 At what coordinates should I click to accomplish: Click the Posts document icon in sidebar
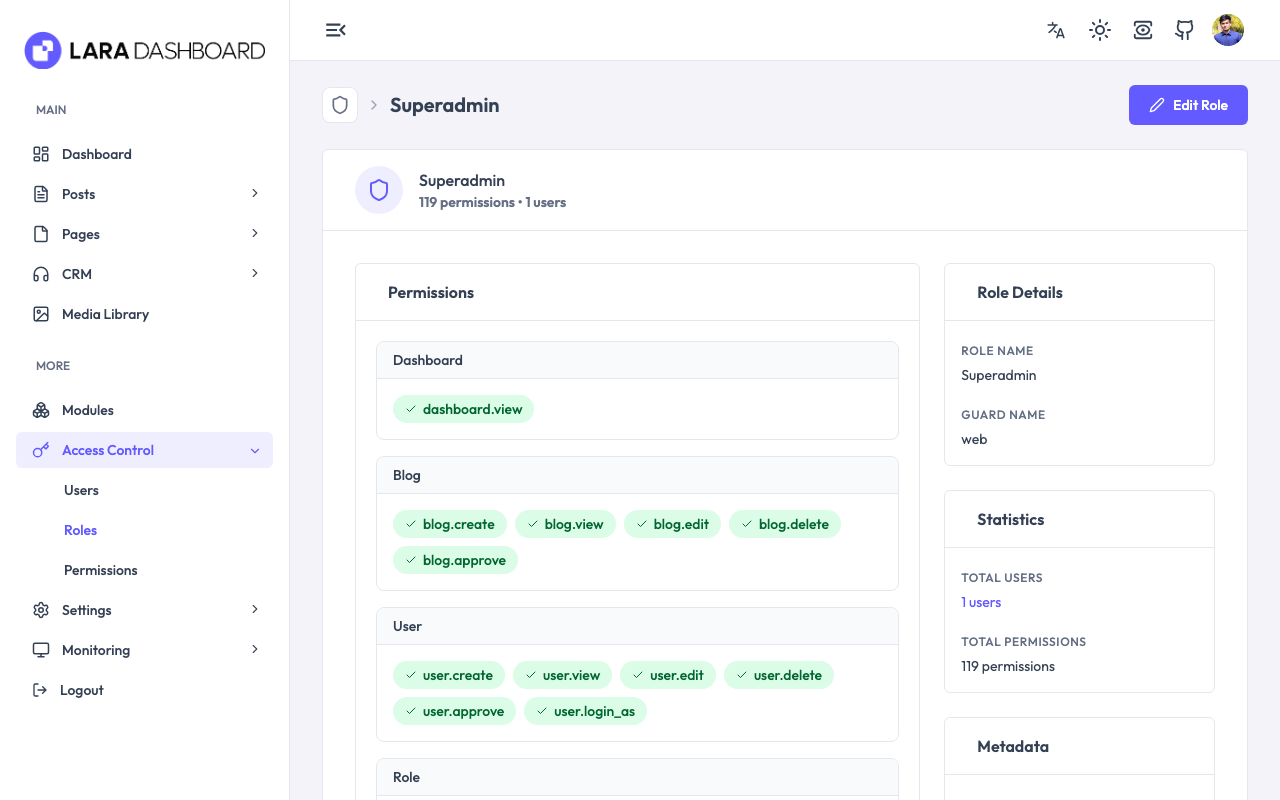(41, 194)
